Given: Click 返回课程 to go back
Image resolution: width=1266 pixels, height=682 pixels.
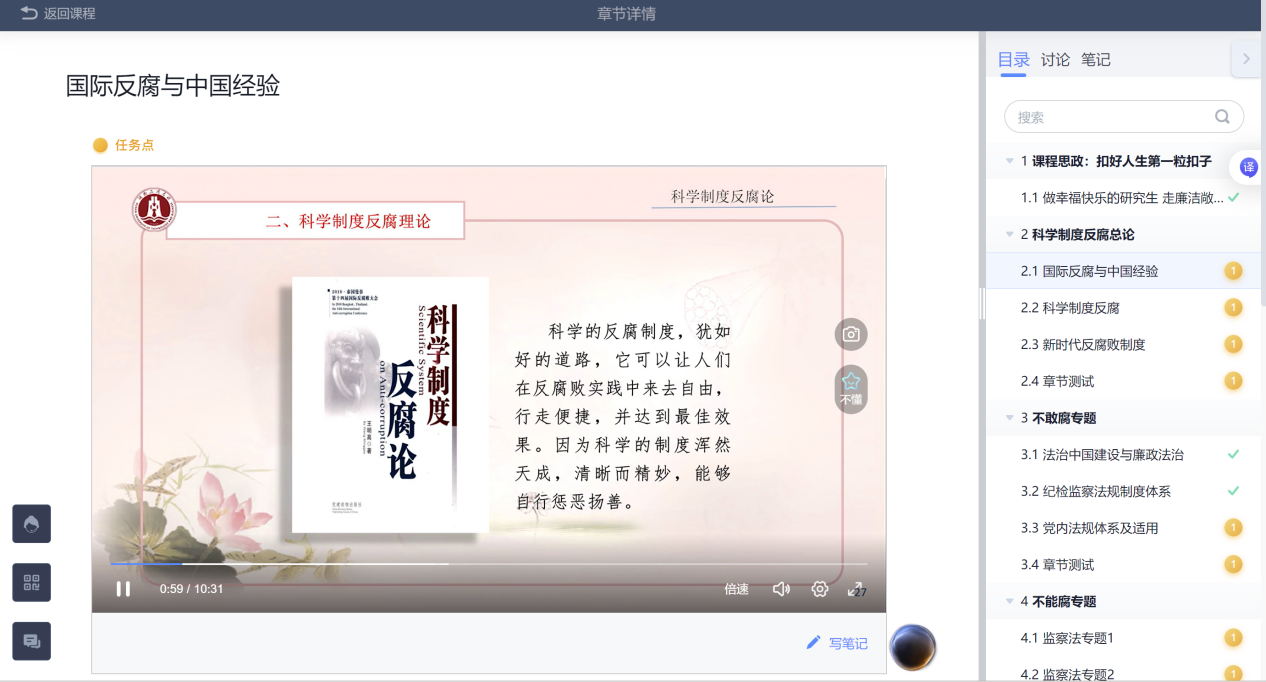Looking at the screenshot, I should tap(58, 14).
